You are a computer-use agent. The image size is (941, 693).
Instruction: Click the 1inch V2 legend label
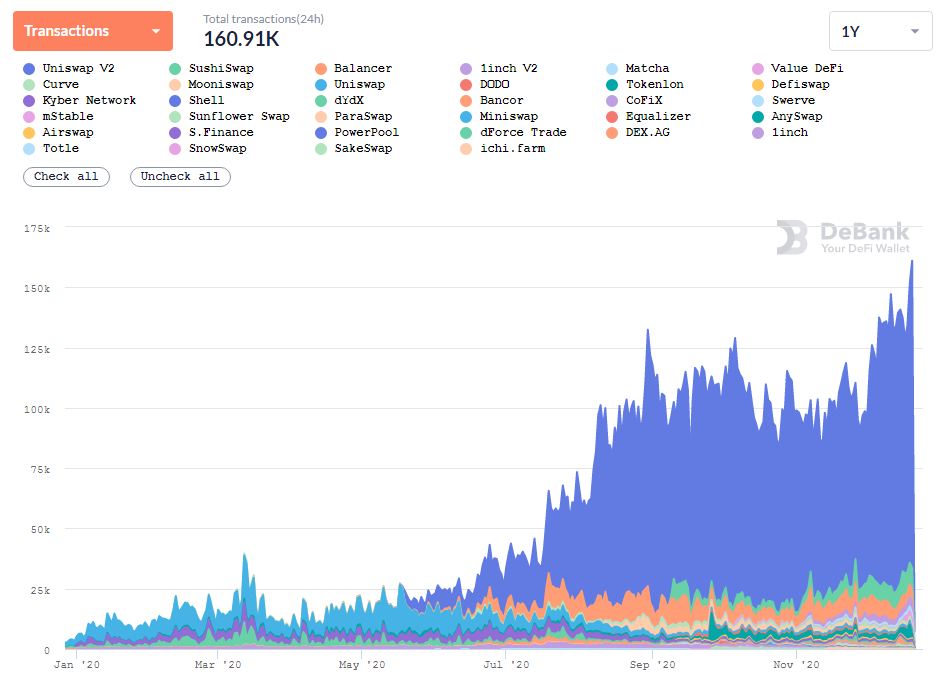pyautogui.click(x=509, y=68)
